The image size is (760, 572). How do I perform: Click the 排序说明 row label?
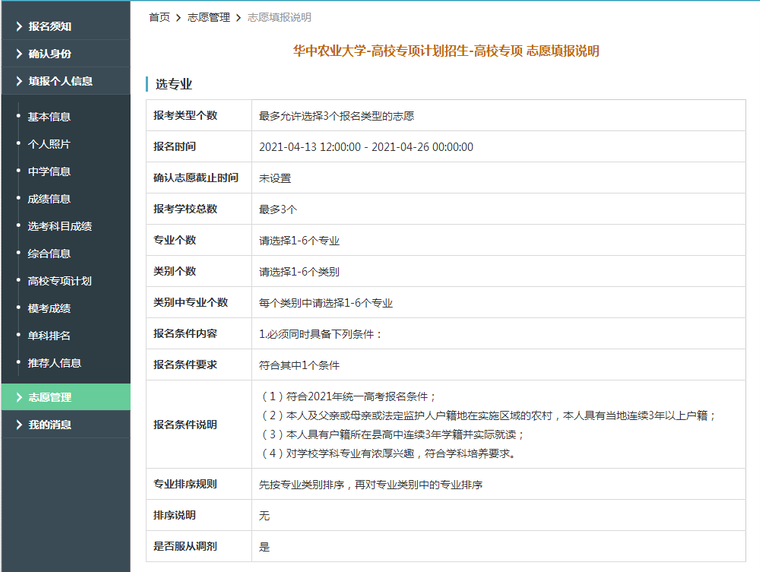pyautogui.click(x=174, y=515)
